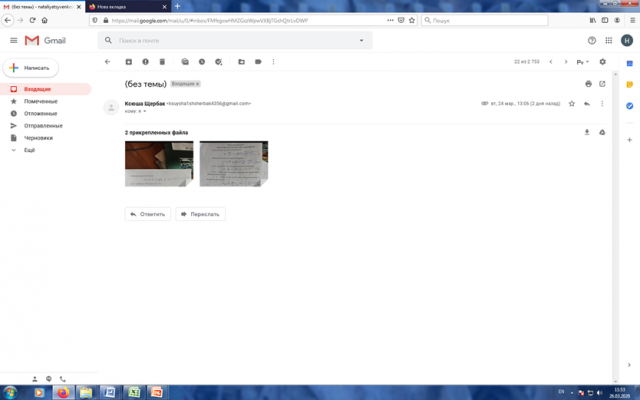Expand Ещё in left sidebar

(29, 150)
